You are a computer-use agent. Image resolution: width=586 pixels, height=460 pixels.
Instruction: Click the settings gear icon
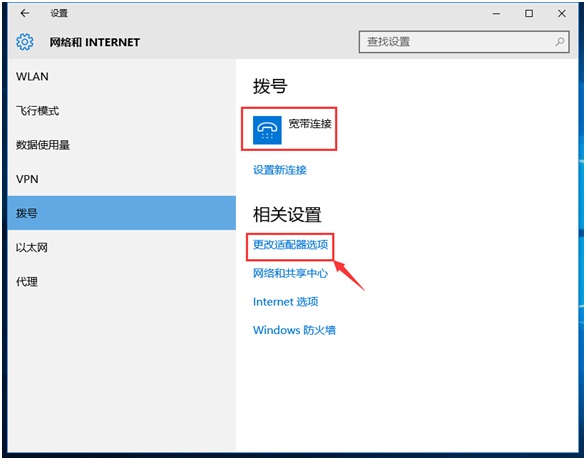25,42
